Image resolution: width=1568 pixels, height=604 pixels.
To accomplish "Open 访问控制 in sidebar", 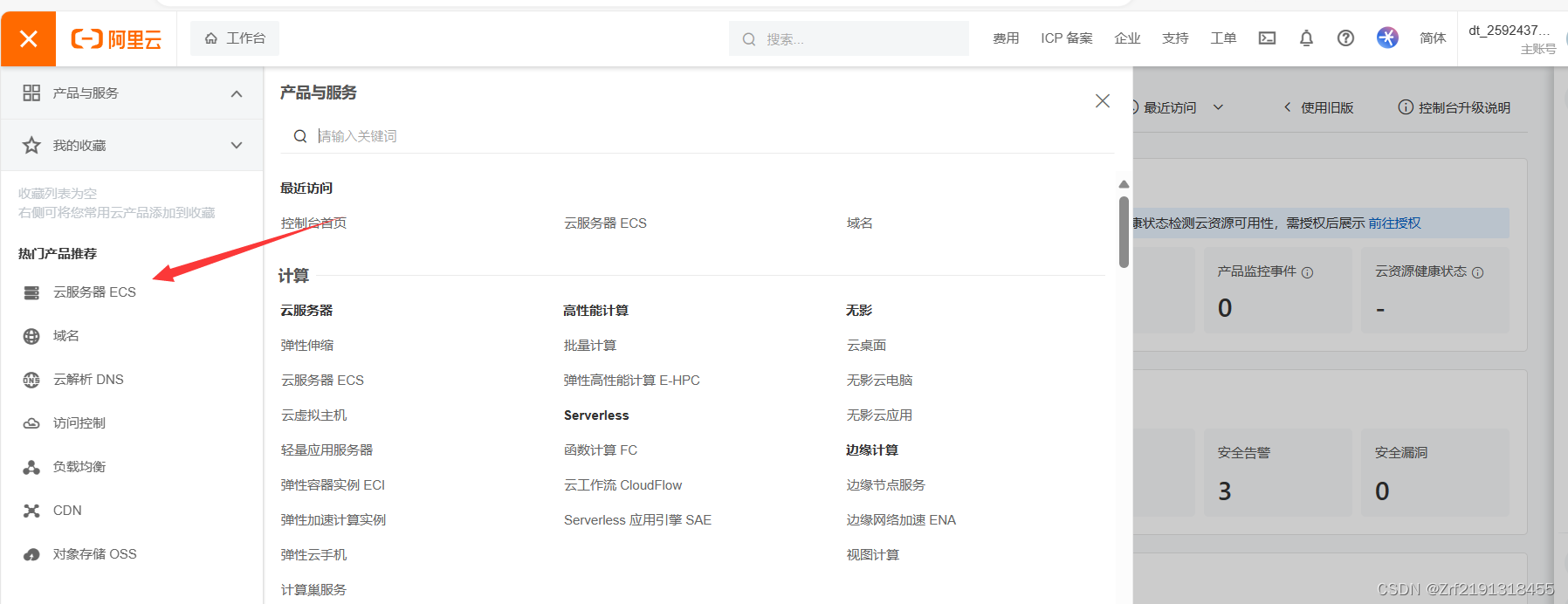I will [79, 423].
